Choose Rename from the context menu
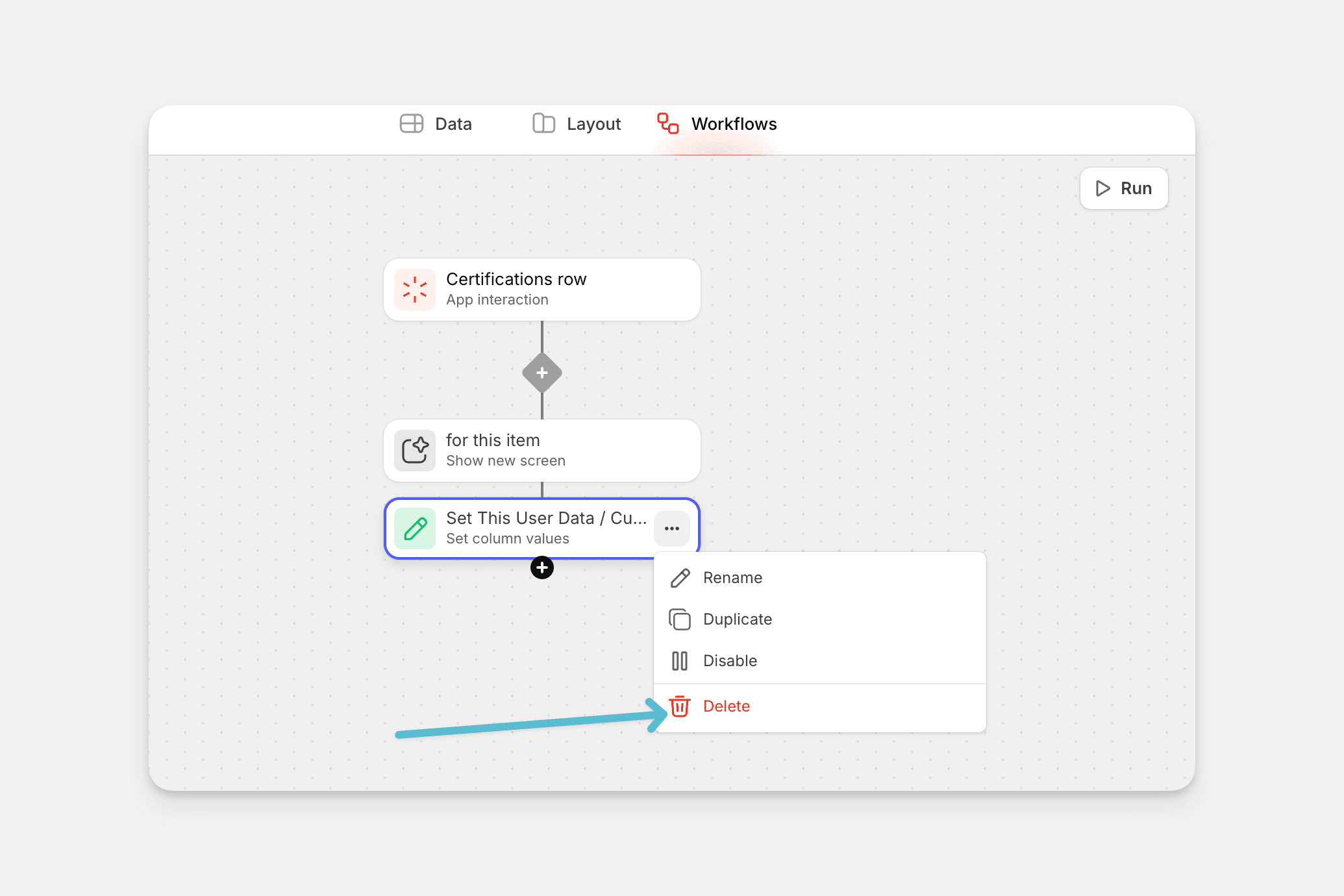 732,578
